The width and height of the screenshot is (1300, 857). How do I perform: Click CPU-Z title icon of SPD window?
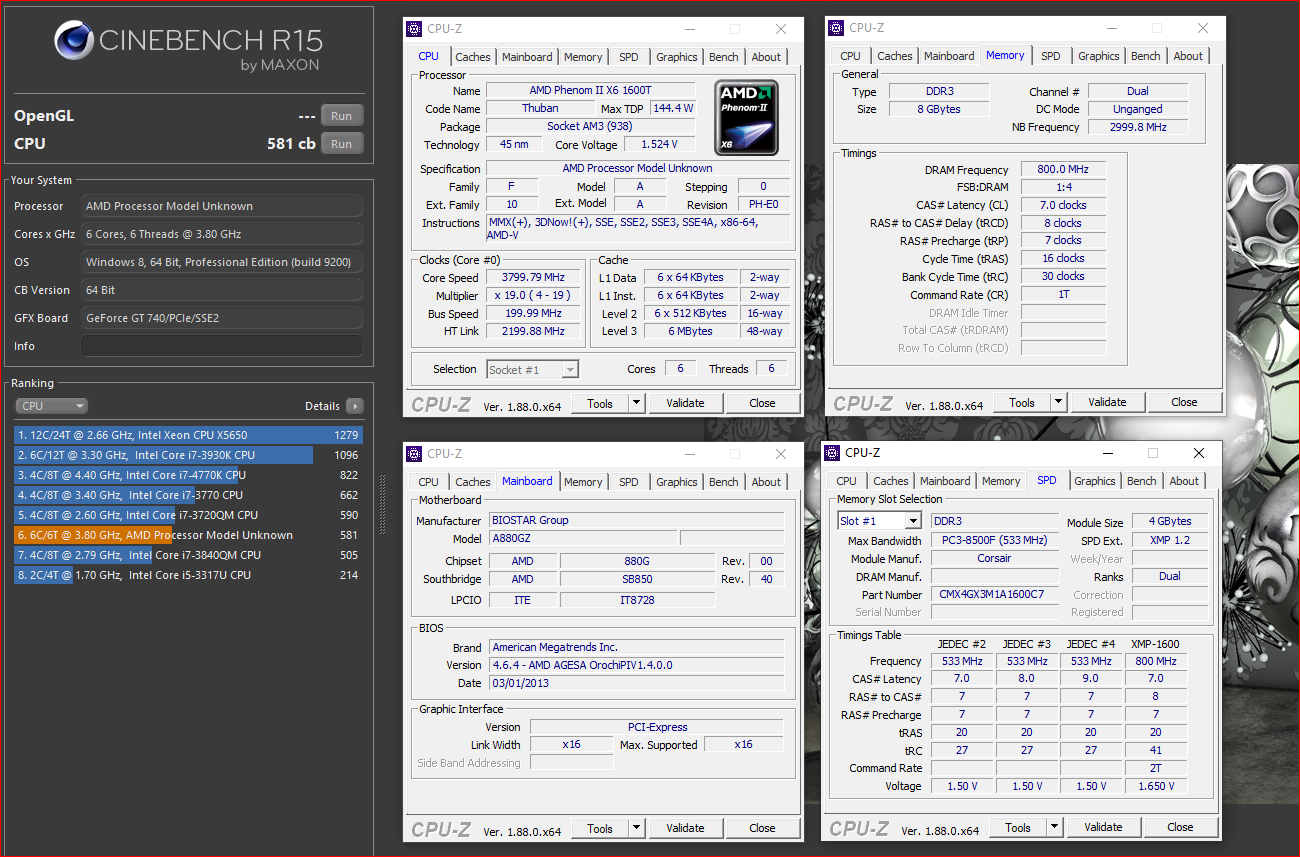(832, 453)
